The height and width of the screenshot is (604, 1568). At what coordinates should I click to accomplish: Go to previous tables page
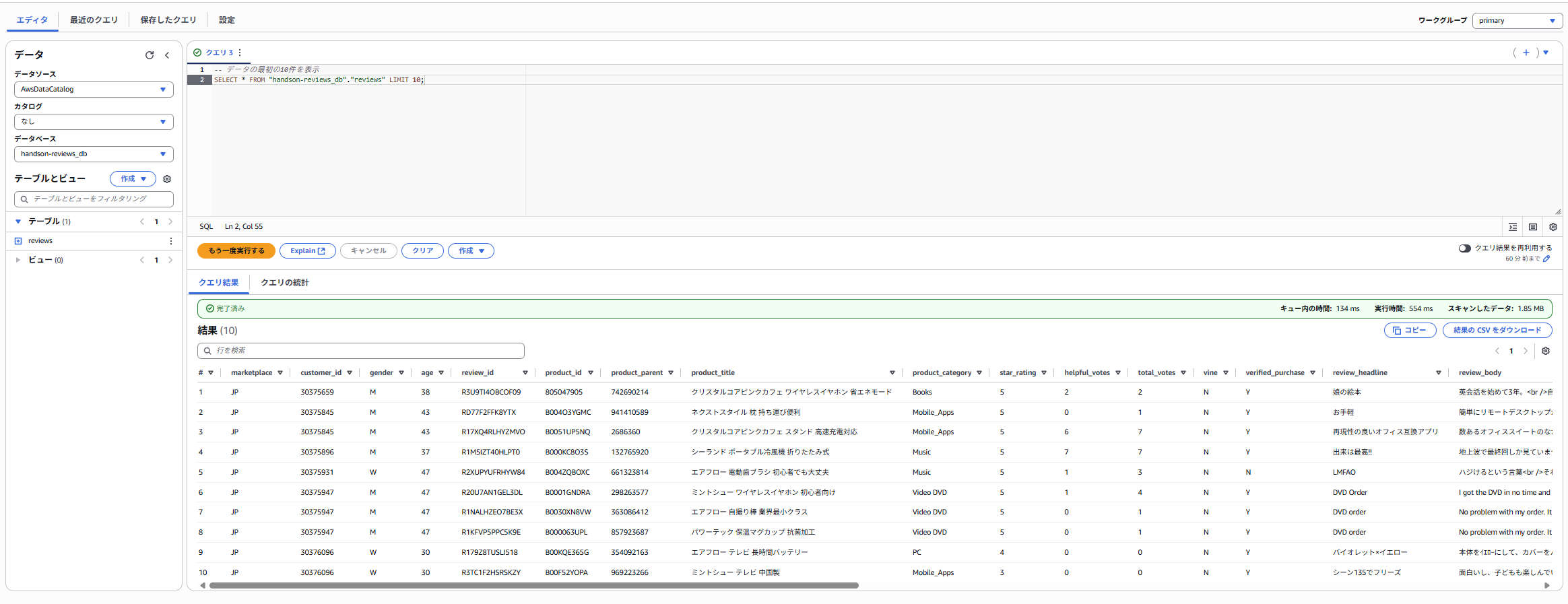pos(142,222)
